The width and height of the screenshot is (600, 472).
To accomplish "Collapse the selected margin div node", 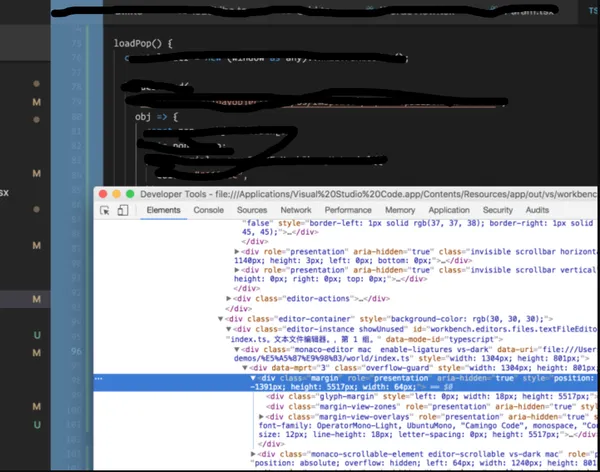I will [253, 378].
